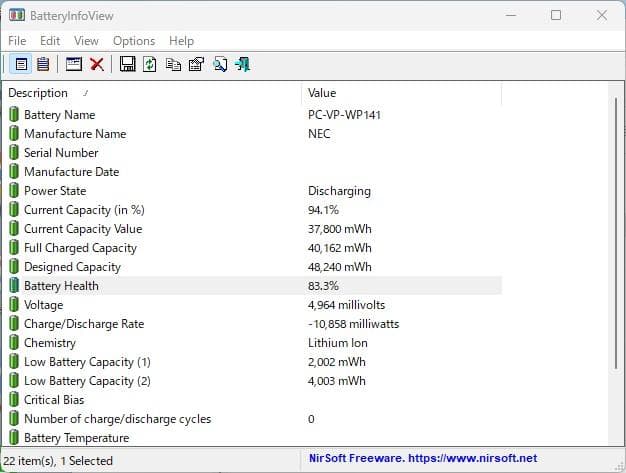Click the Find toolbar icon
This screenshot has width=626, height=473.
220,64
